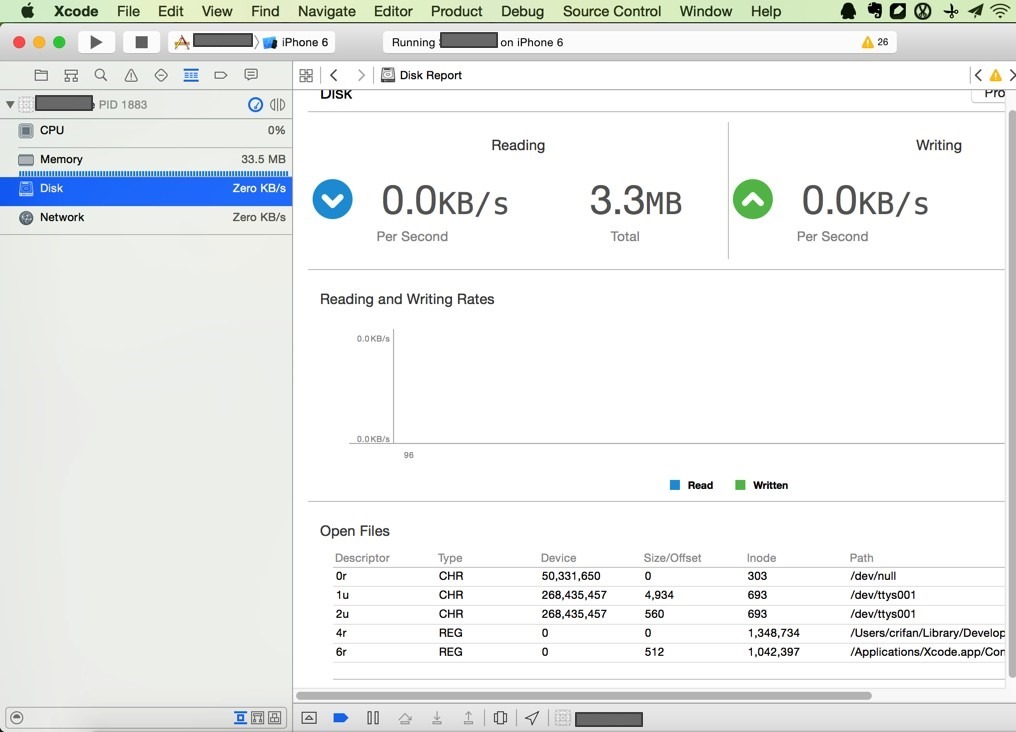
Task: Click the Step Over debug icon
Action: point(405,718)
